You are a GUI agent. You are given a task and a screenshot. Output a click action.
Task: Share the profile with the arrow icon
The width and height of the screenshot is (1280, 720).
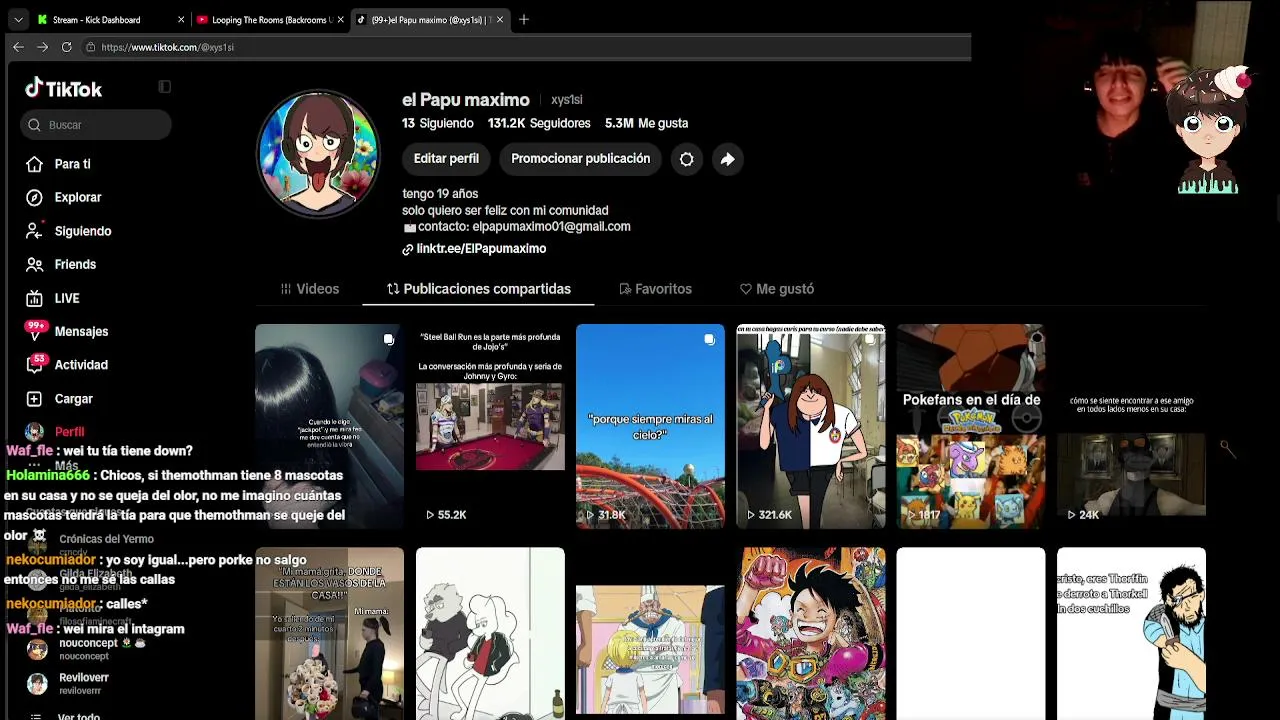pyautogui.click(x=727, y=159)
